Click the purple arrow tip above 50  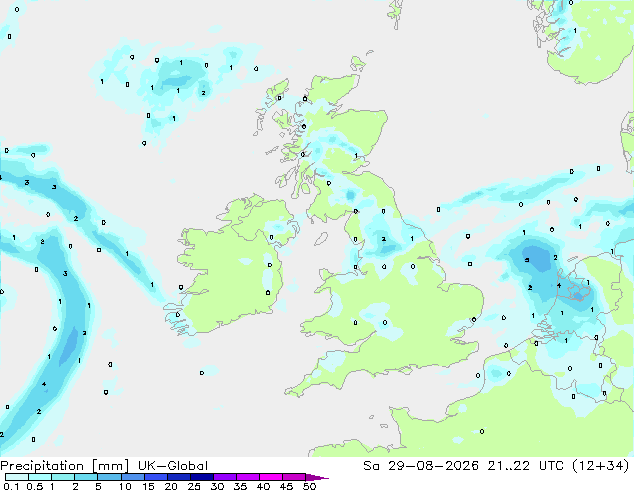coord(317,477)
